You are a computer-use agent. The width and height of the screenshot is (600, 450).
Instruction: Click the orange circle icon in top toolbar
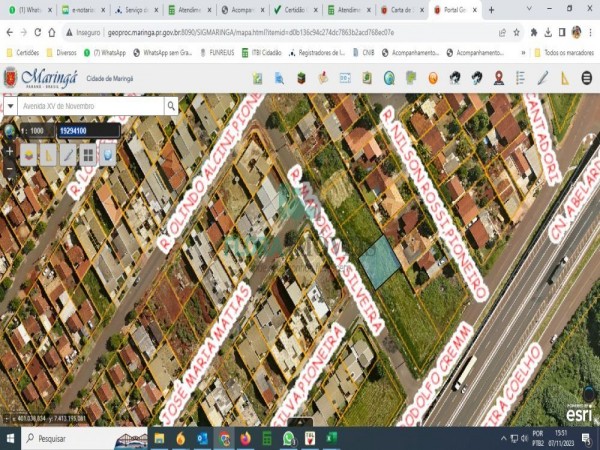432,77
